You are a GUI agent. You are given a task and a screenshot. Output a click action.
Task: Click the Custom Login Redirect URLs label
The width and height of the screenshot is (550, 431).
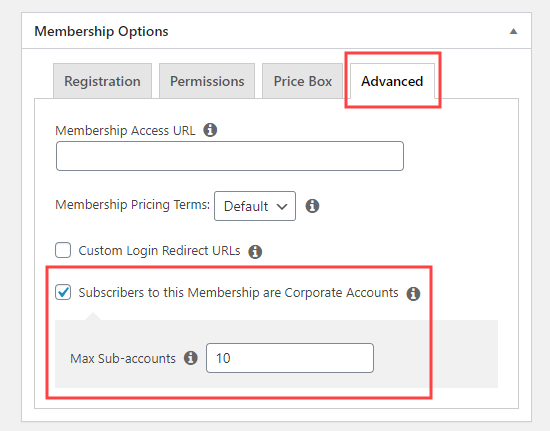click(x=159, y=251)
